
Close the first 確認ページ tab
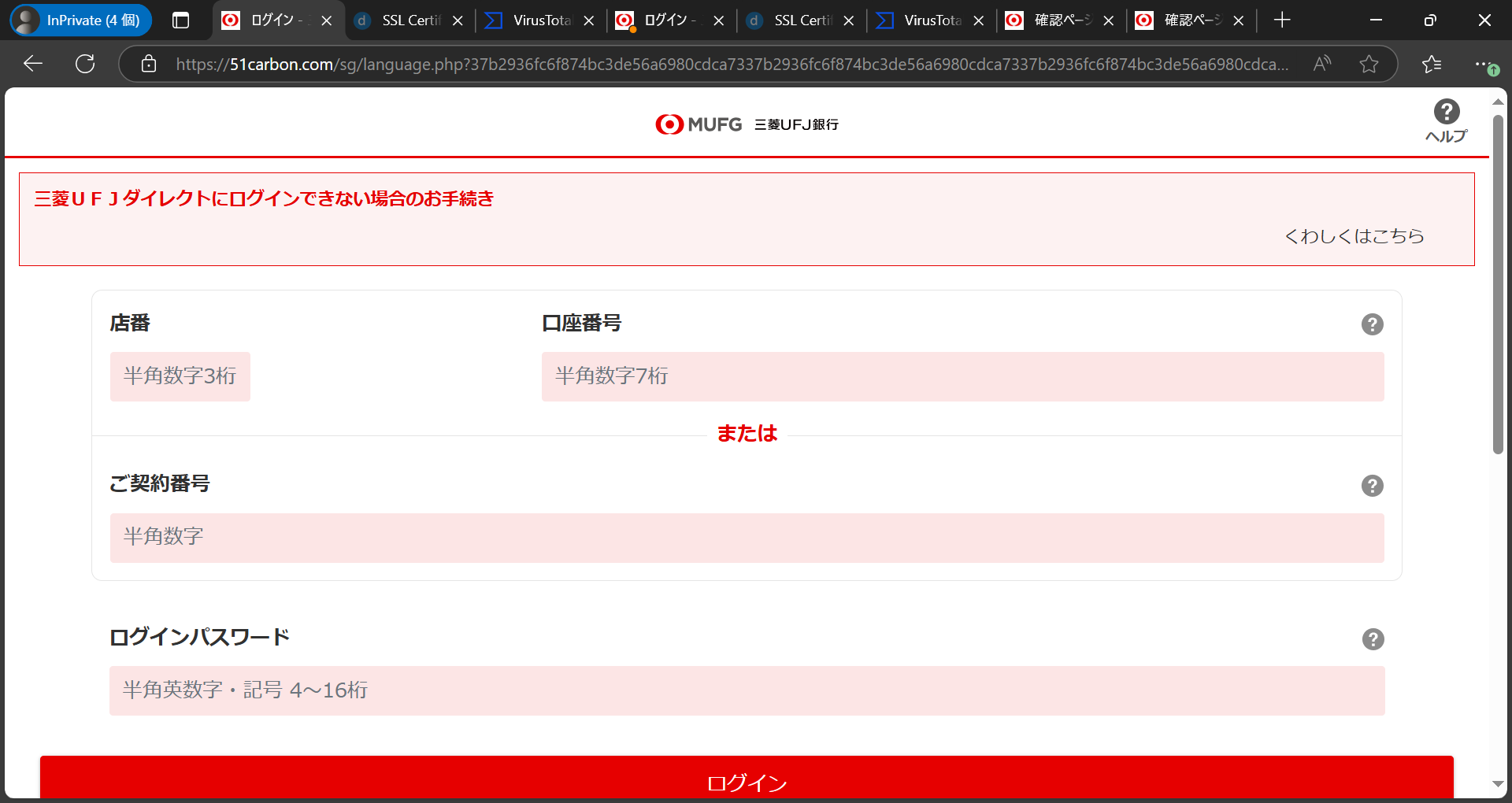pos(1108,20)
